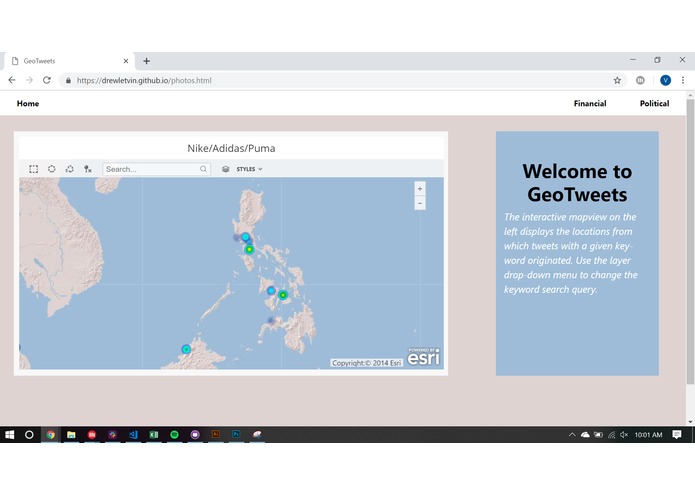695x494 pixels.
Task: Open Photoshop from taskbar
Action: click(x=236, y=435)
